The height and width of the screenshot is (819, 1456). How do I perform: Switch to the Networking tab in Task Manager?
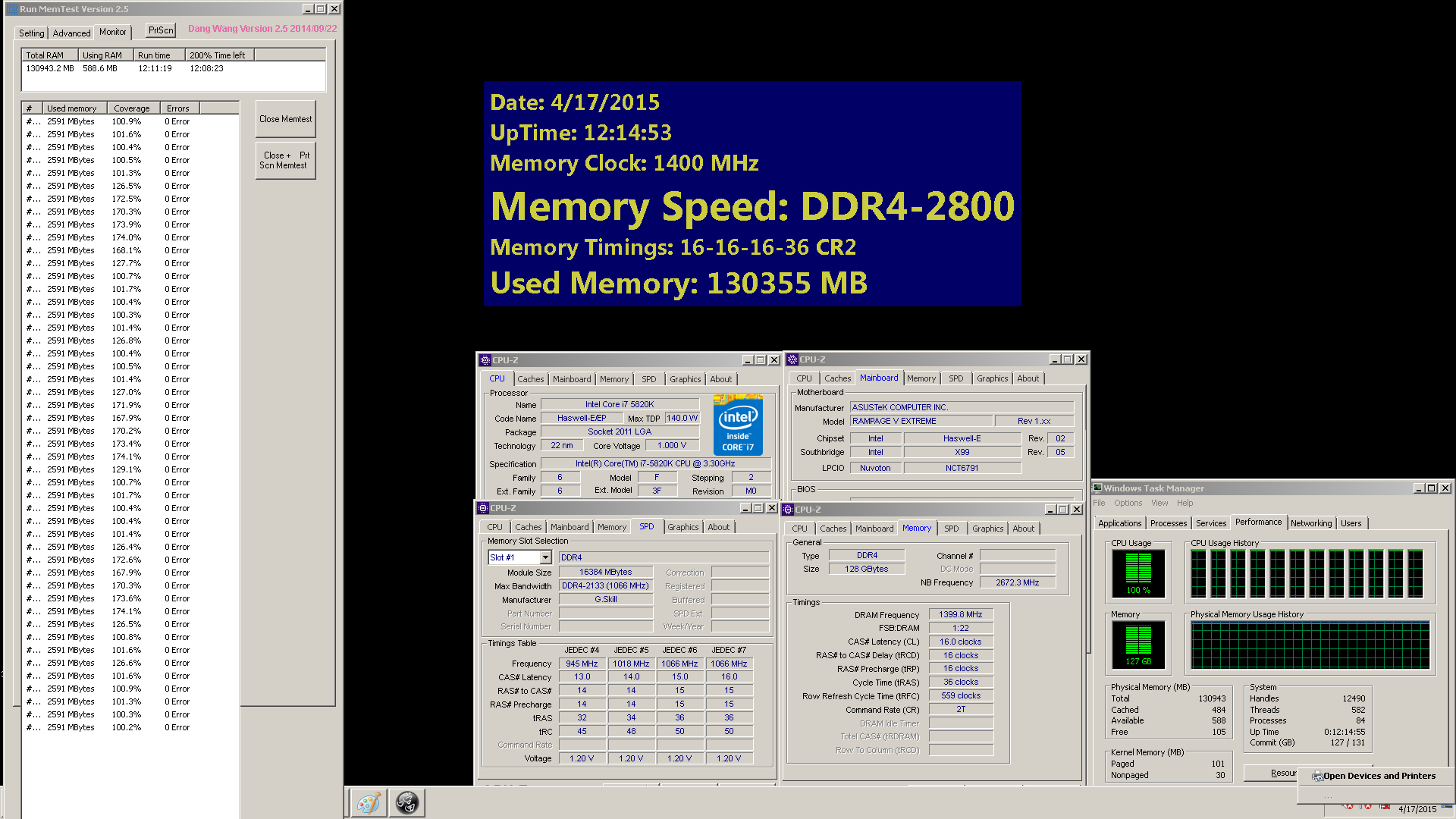[x=1311, y=522]
